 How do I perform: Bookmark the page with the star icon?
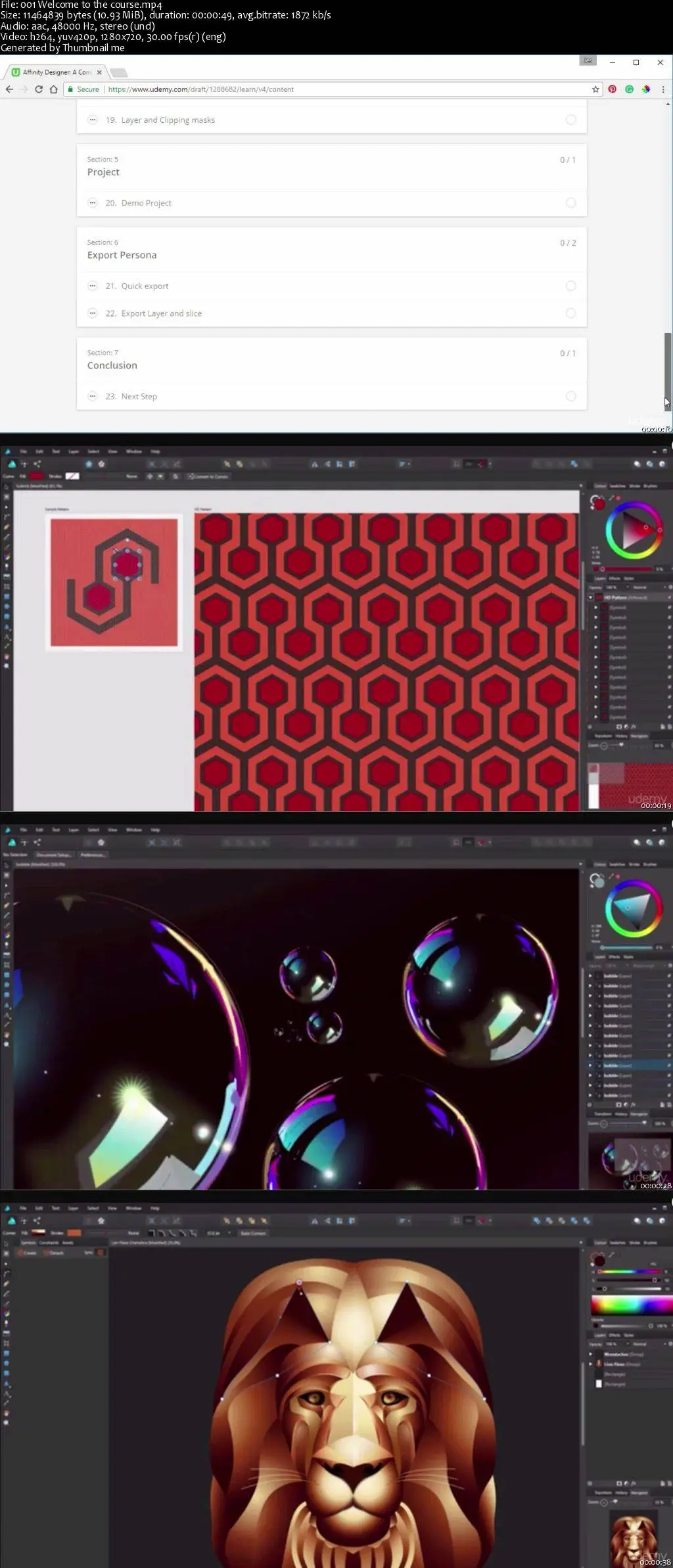pyautogui.click(x=595, y=89)
